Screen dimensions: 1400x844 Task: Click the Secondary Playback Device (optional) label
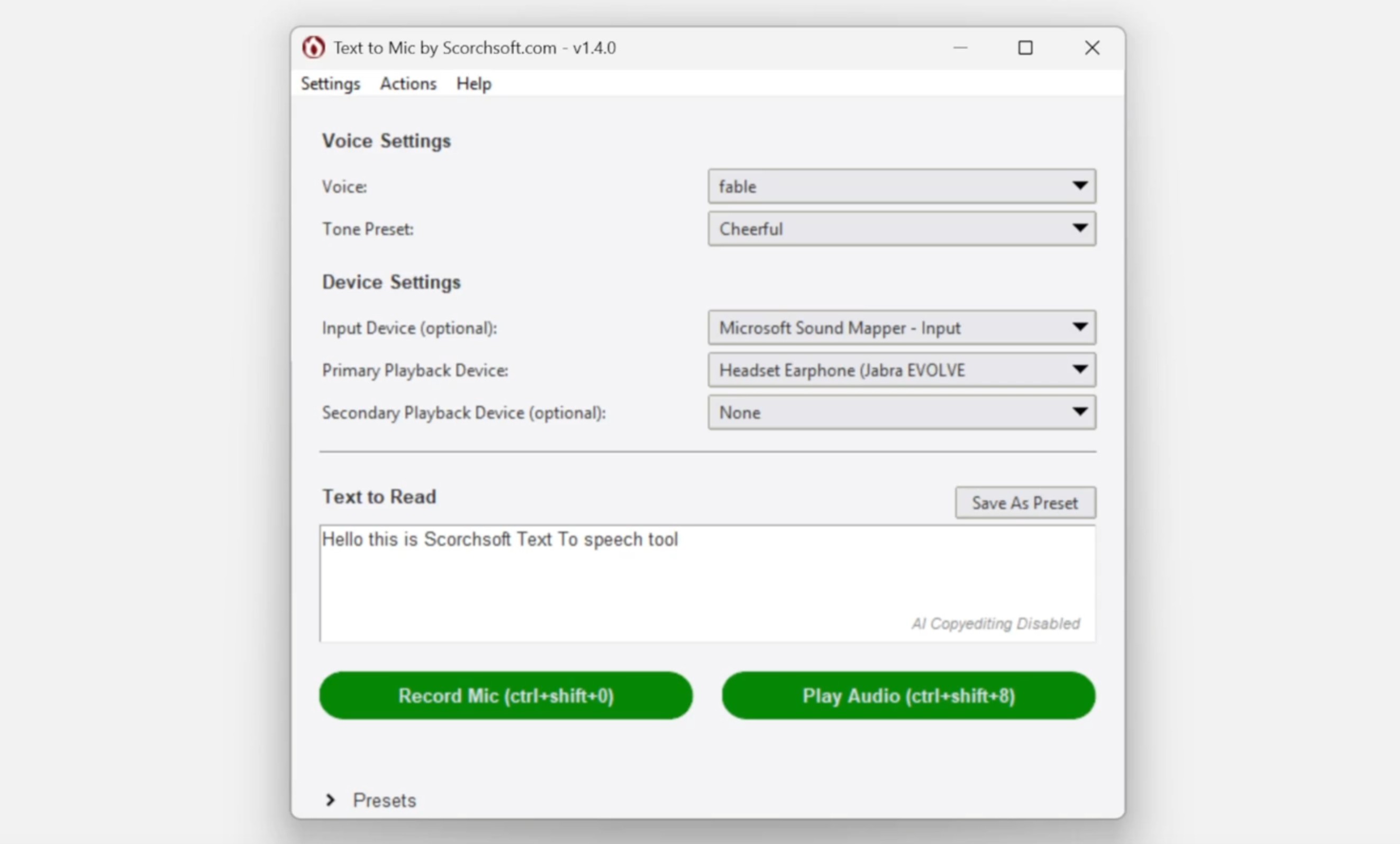[463, 412]
